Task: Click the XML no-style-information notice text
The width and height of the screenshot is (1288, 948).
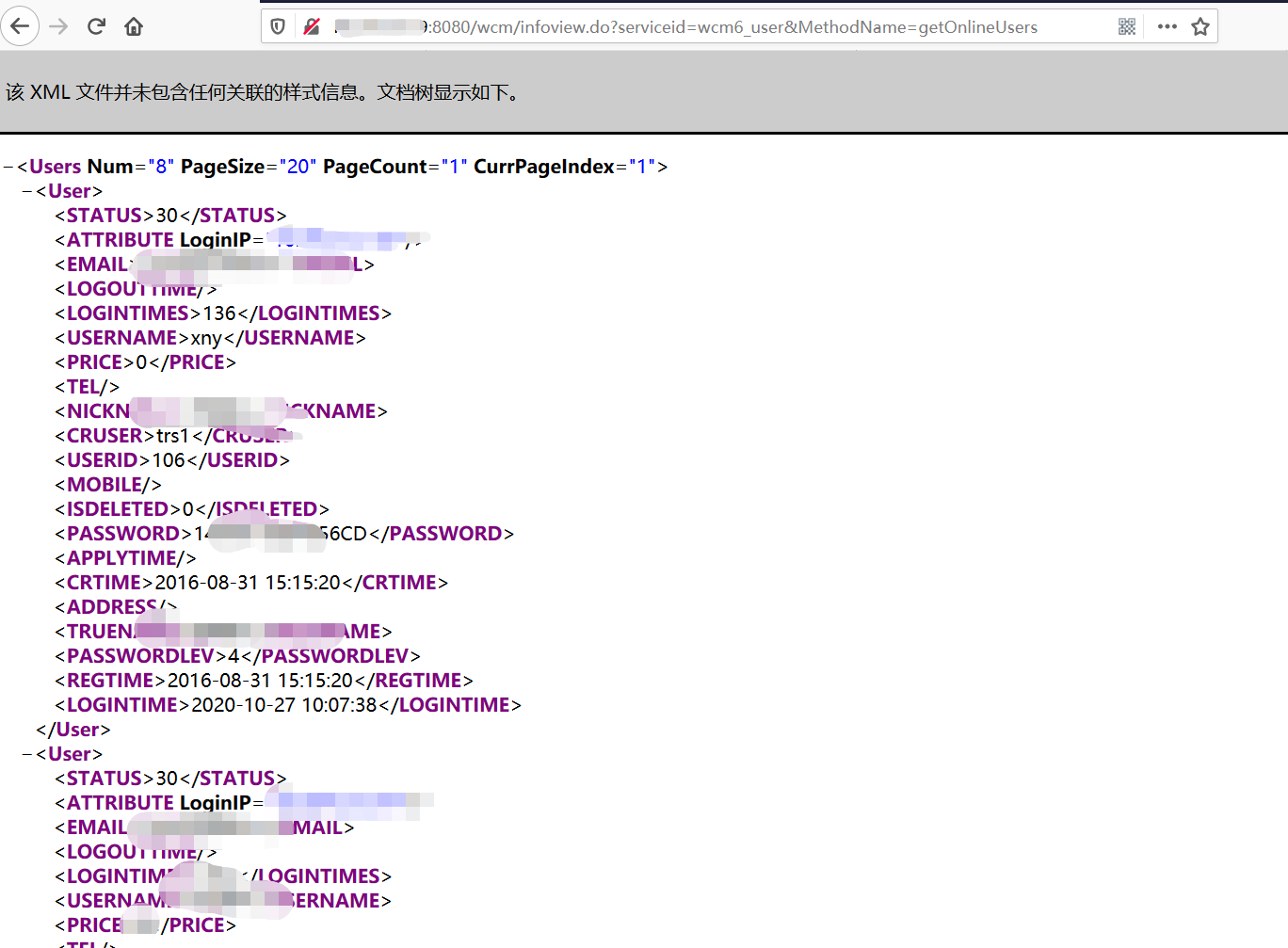Action: click(264, 92)
